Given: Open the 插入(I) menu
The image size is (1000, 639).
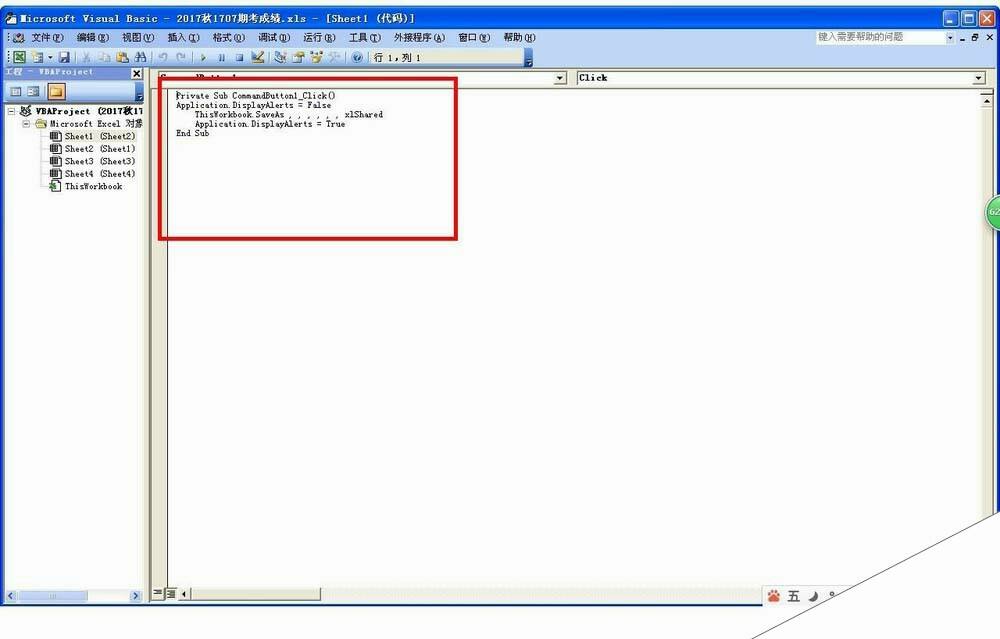Looking at the screenshot, I should [x=183, y=38].
